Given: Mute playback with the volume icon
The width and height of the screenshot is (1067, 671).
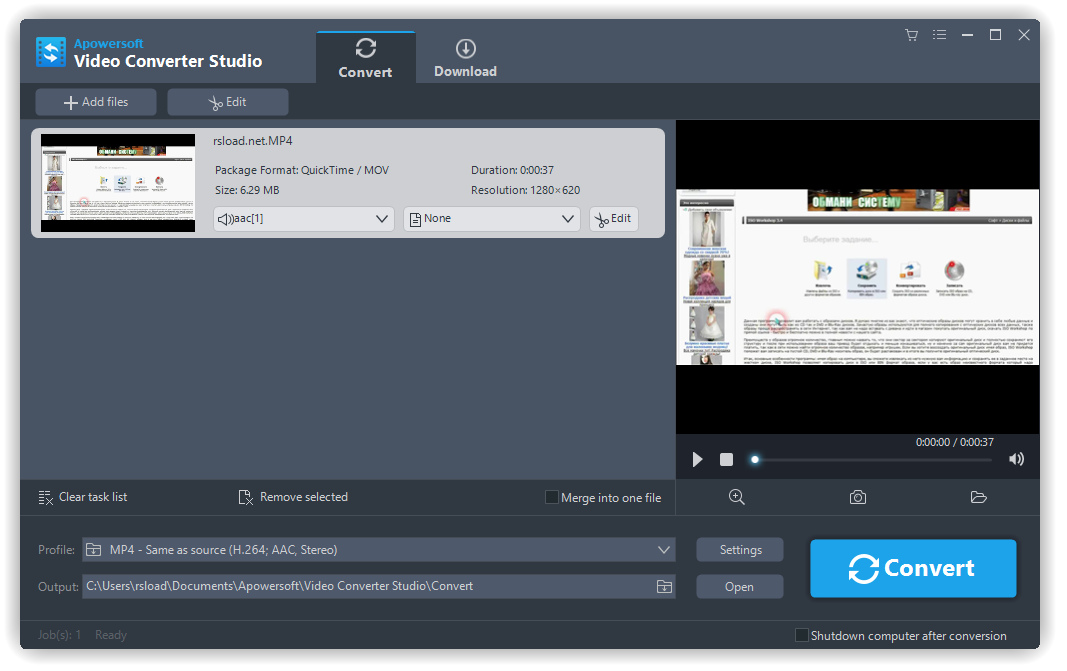Looking at the screenshot, I should point(1016,459).
